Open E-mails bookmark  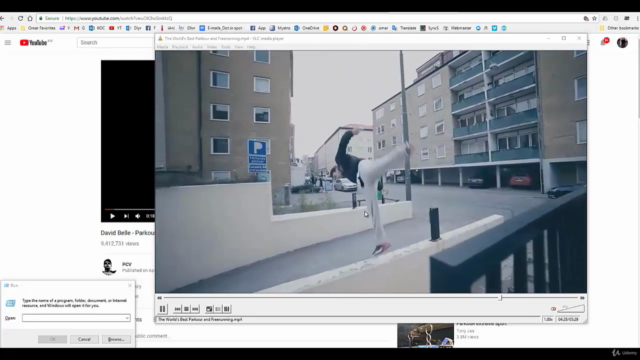pos(220,28)
